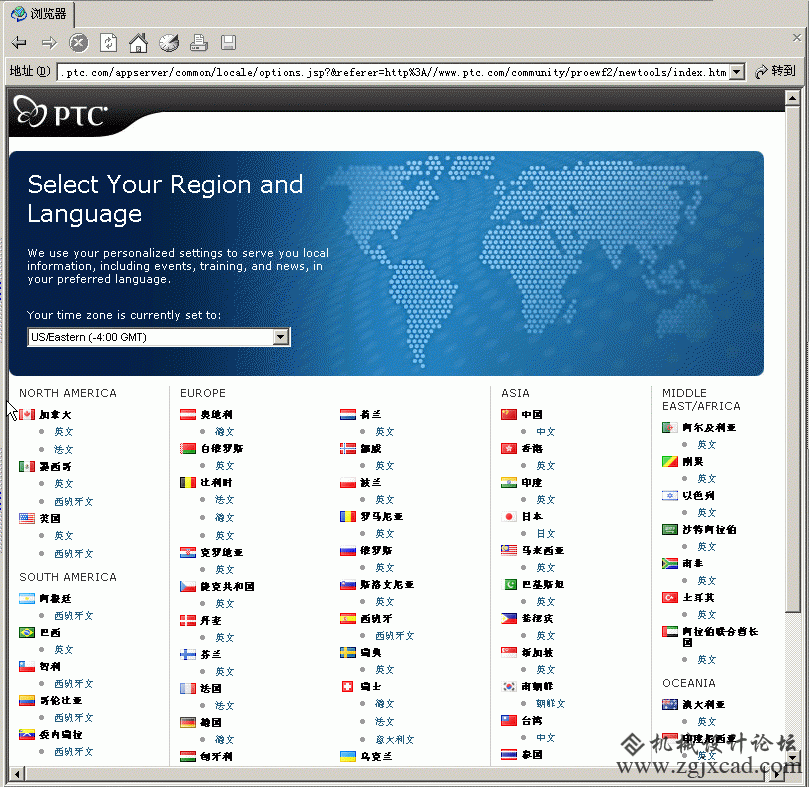Open the history clock icon in toolbar
The height and width of the screenshot is (787, 809).
169,43
